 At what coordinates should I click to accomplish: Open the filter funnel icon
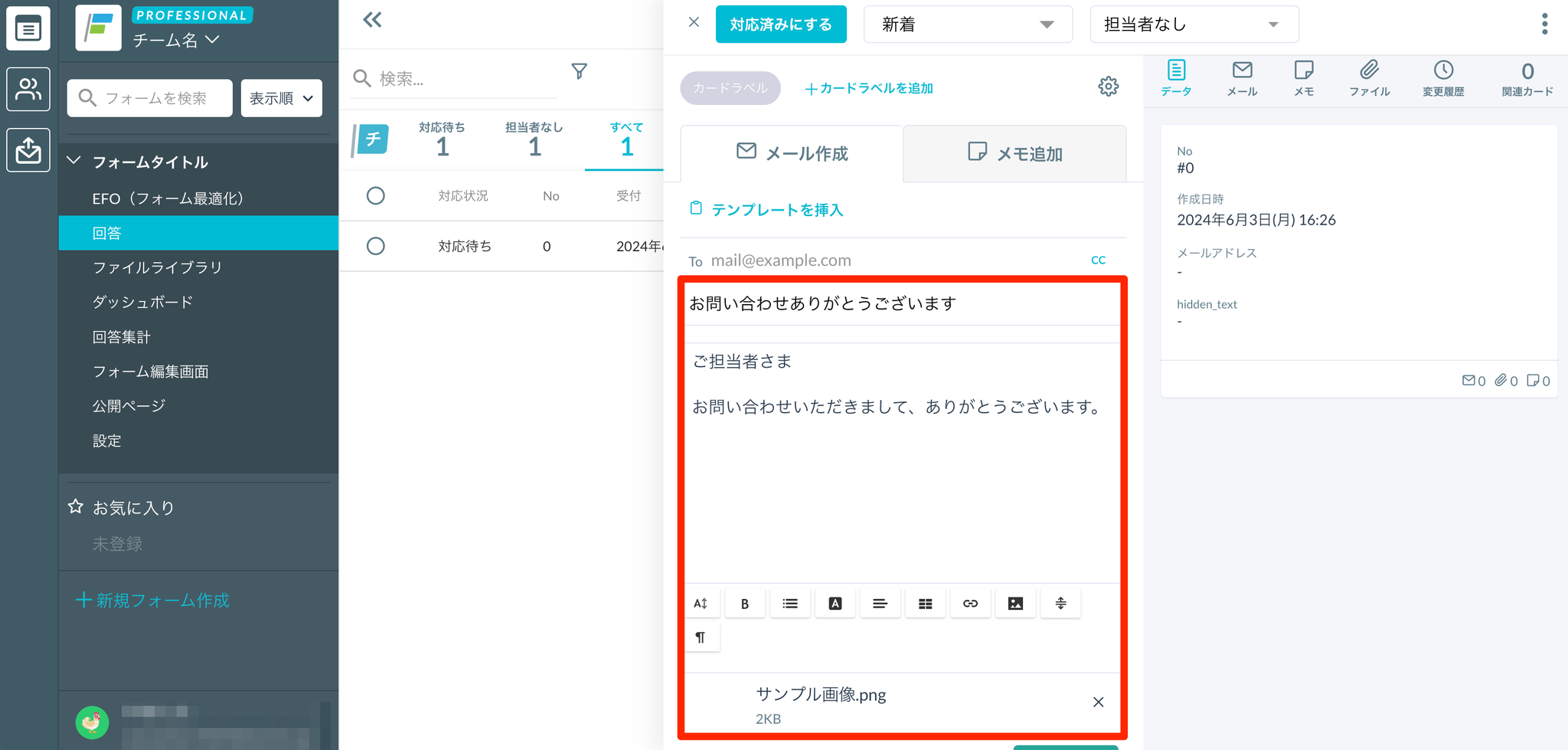tap(580, 71)
